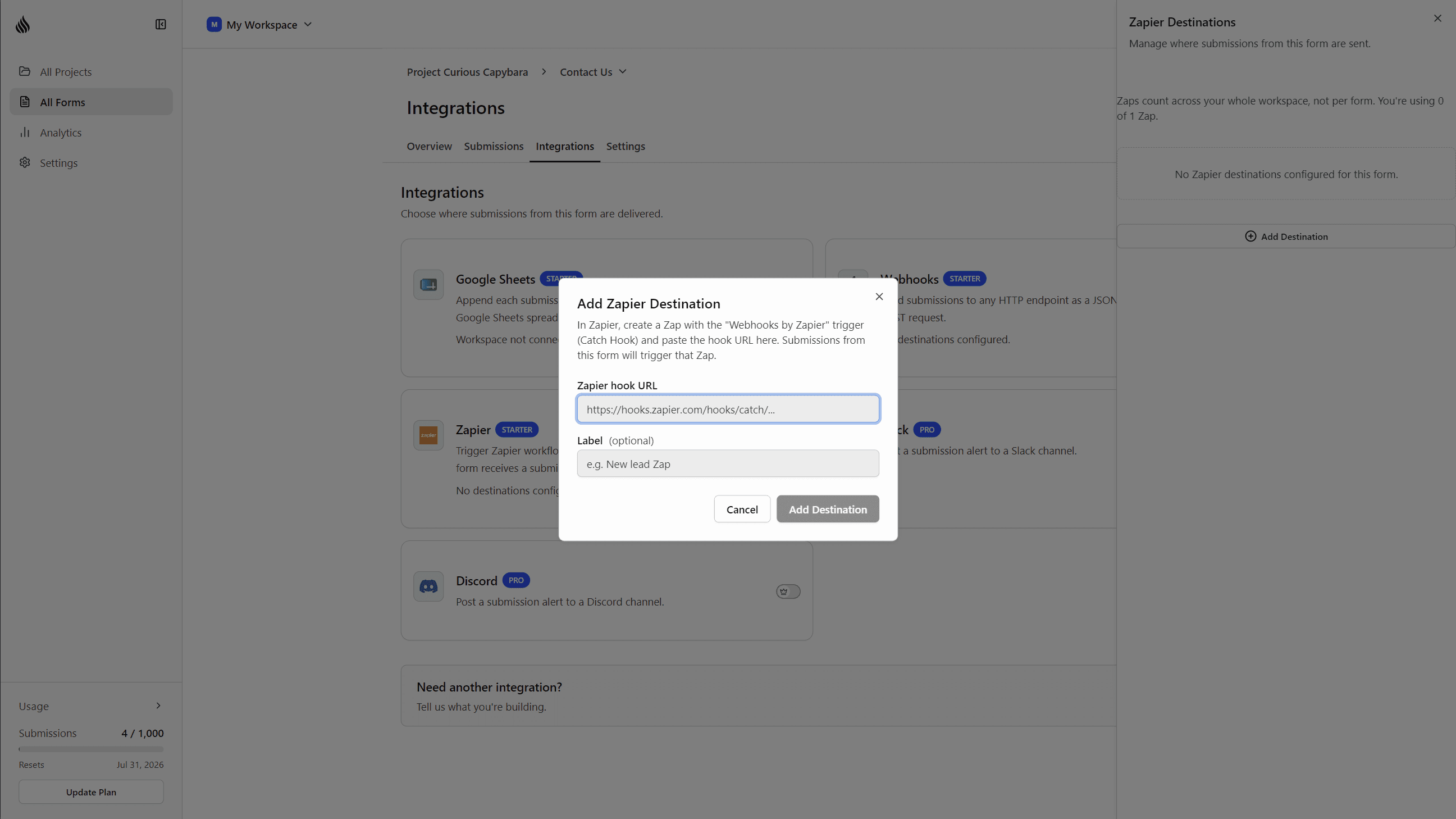Screen dimensions: 1456x819
Task: Click the Zapier Destinations panel heading
Action: pyautogui.click(x=1182, y=22)
